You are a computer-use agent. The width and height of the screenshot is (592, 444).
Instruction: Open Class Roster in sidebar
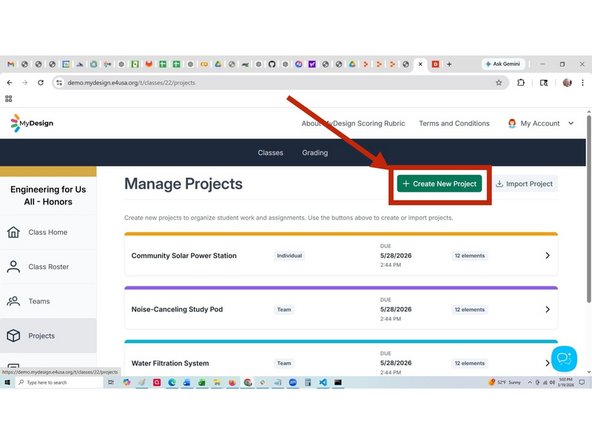point(48,267)
